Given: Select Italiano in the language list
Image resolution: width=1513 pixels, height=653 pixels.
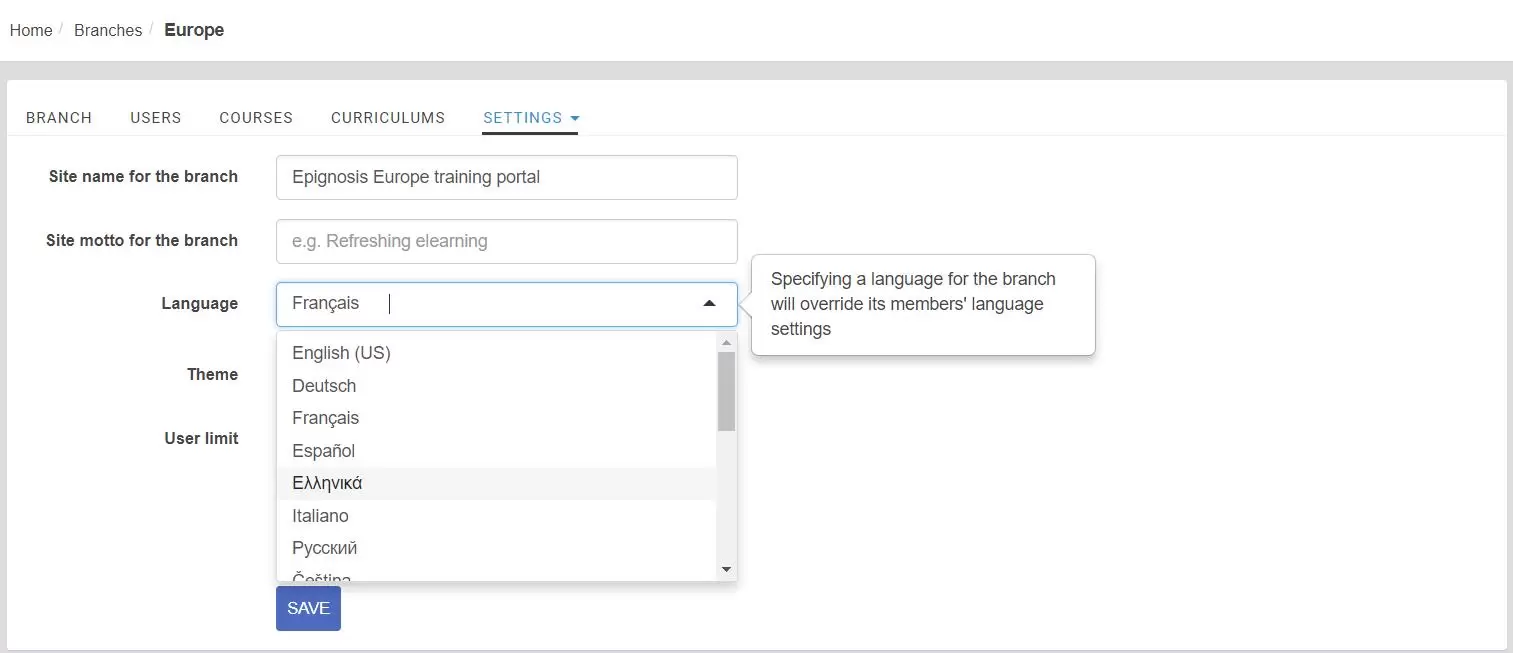Looking at the screenshot, I should (320, 515).
